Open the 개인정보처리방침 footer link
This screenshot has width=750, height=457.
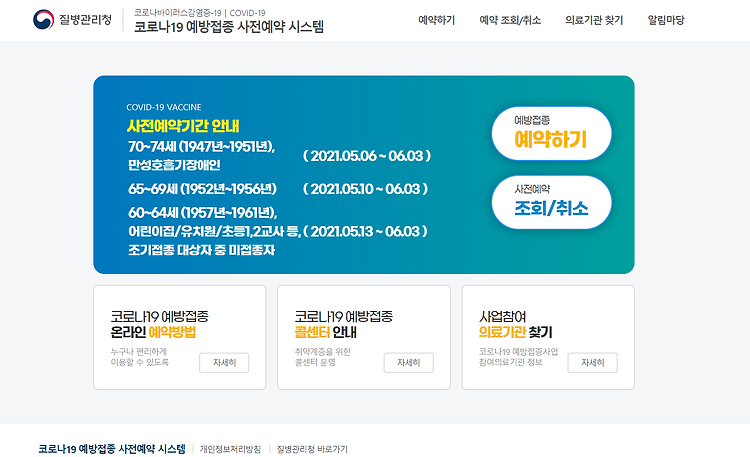click(230, 449)
